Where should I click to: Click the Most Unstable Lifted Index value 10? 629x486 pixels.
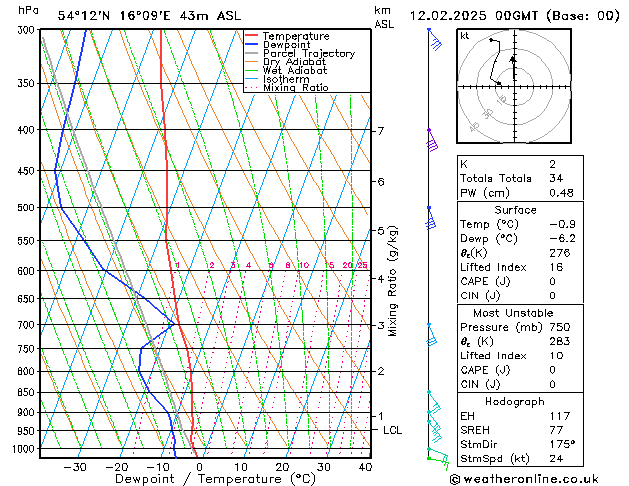556,356
